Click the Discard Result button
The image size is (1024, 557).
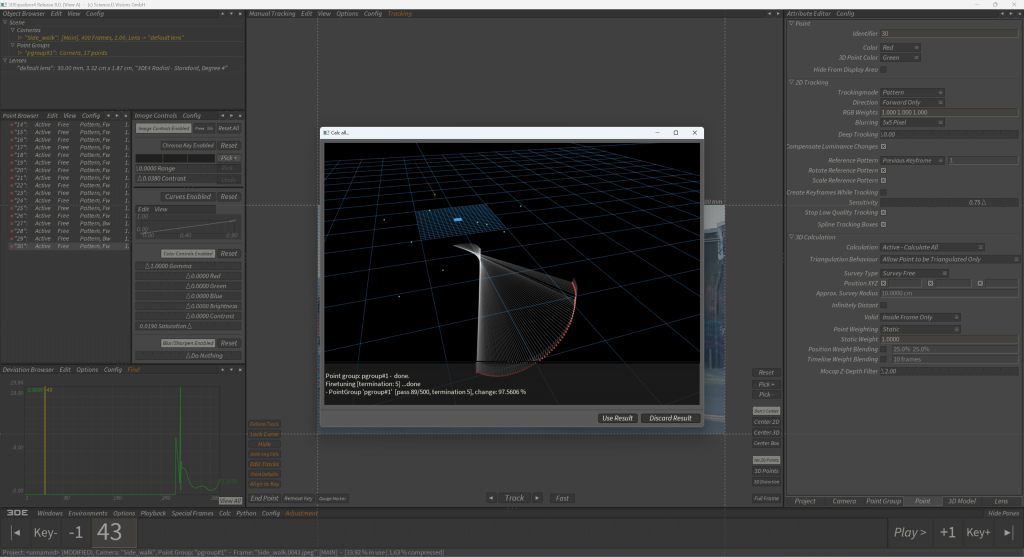[x=669, y=418]
